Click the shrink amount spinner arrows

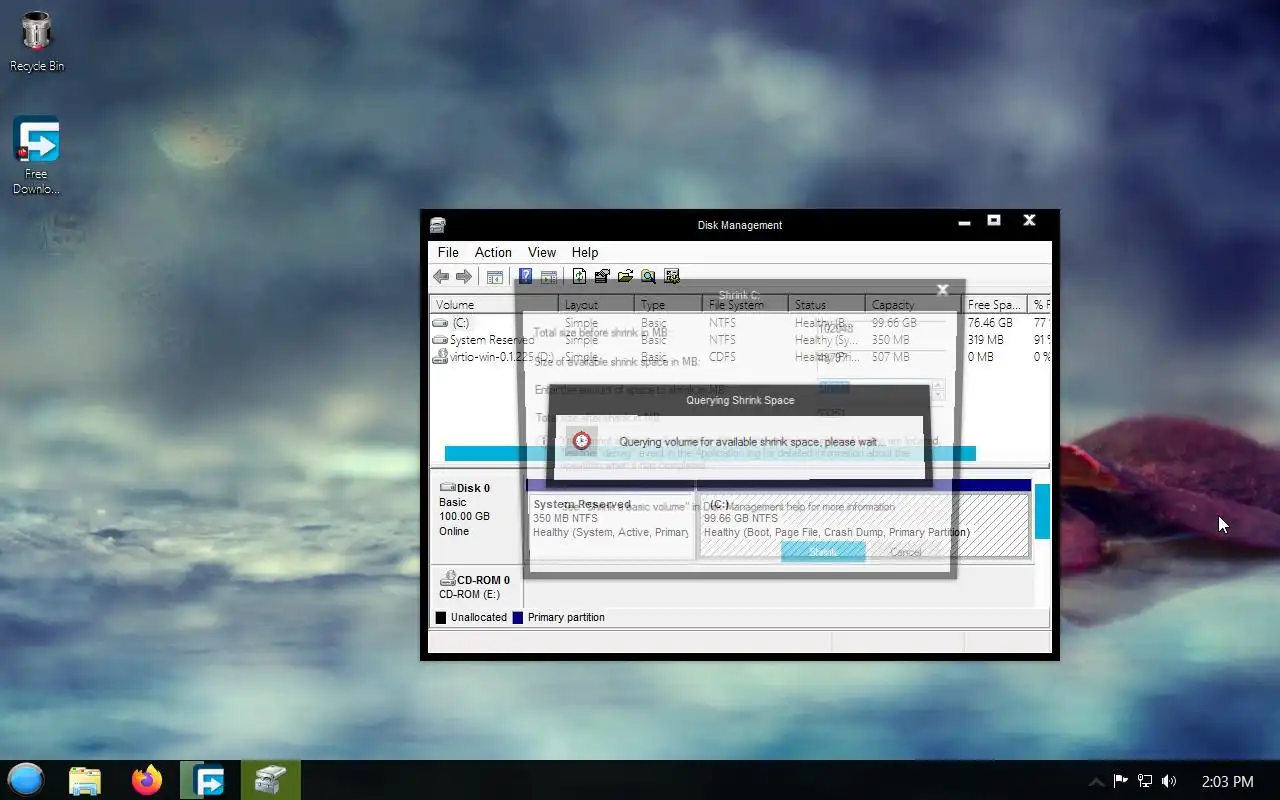click(938, 390)
